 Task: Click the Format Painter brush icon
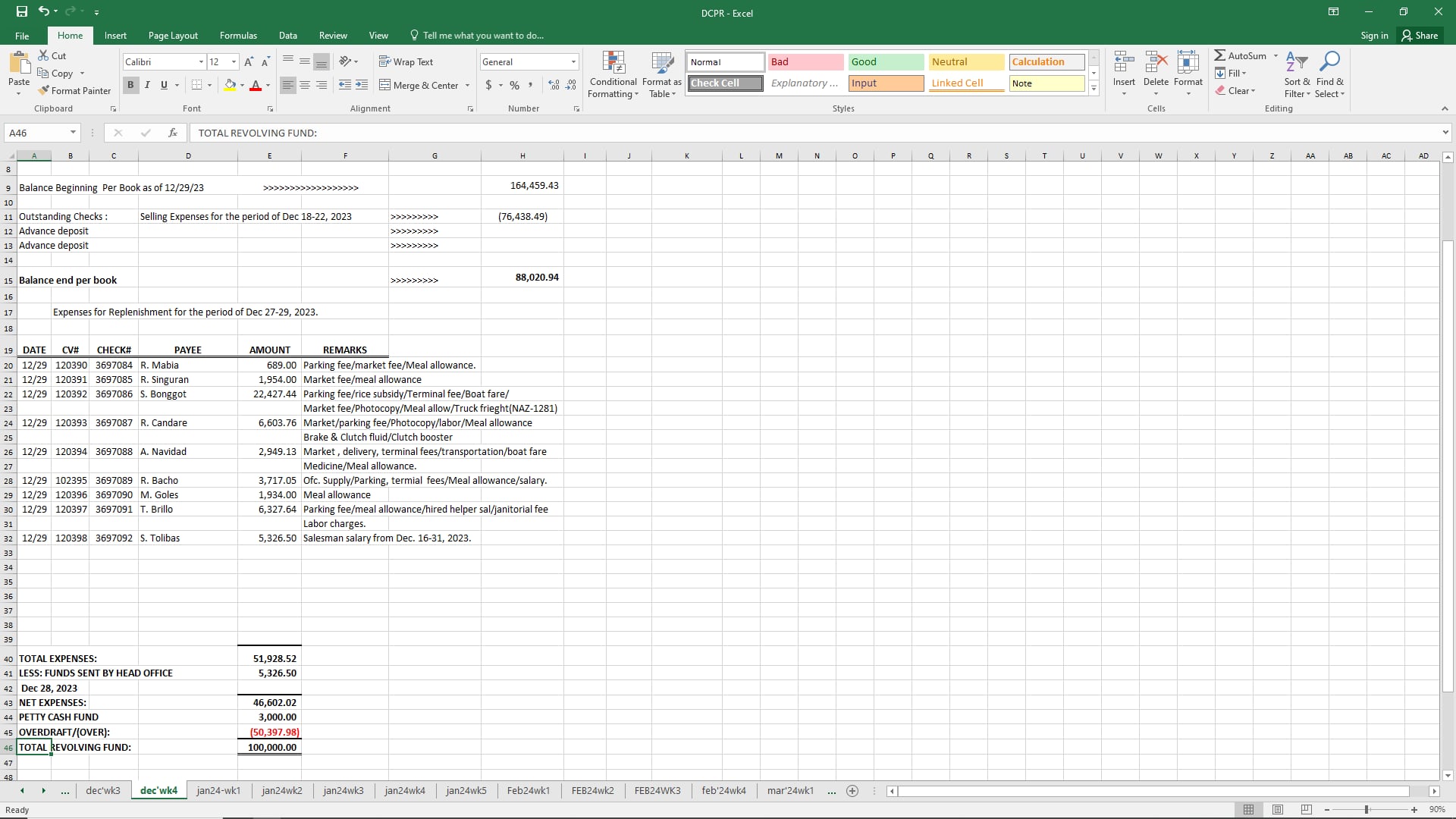[x=44, y=90]
